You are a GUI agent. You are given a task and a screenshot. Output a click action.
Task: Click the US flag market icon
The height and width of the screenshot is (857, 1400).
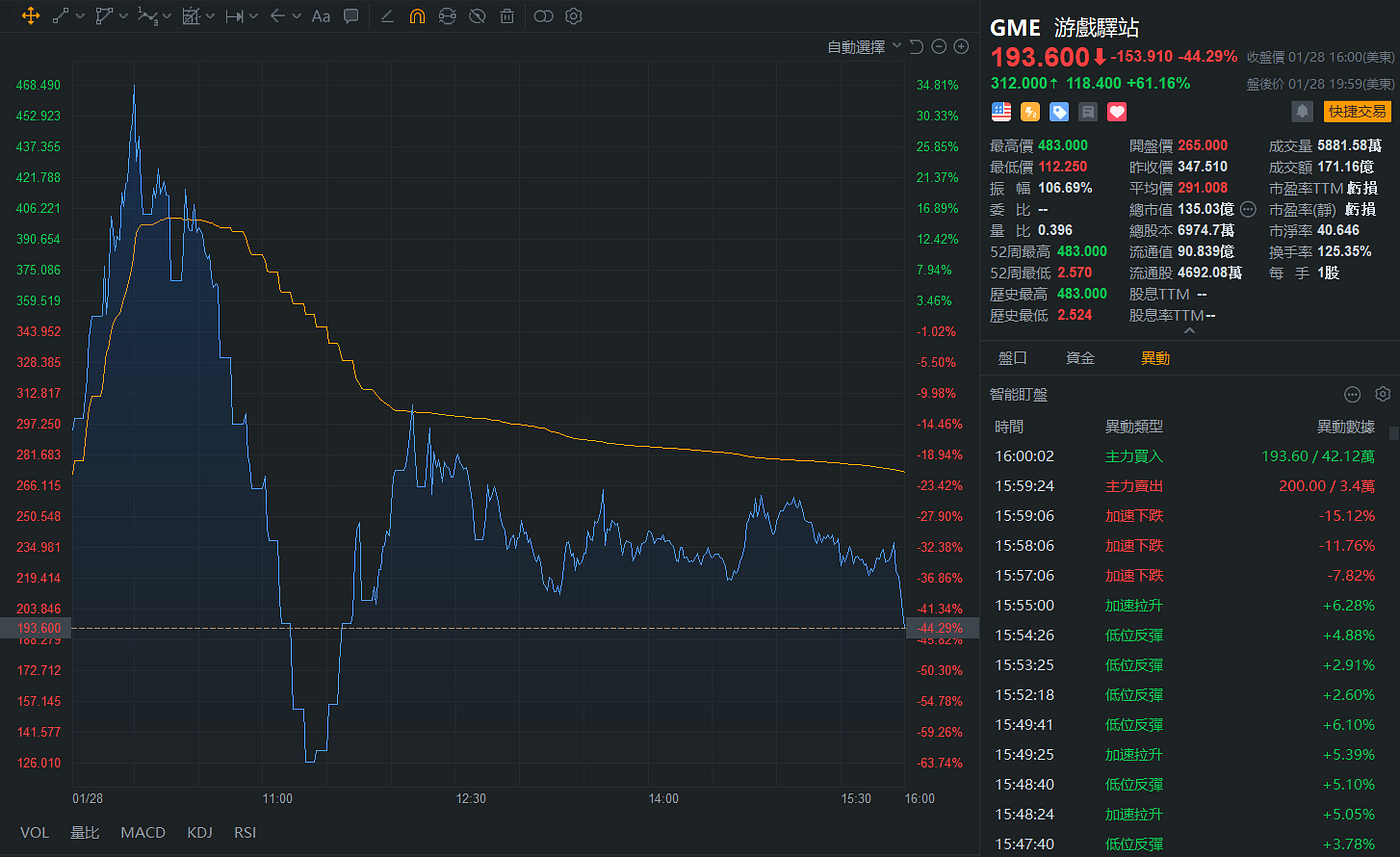click(x=1000, y=112)
